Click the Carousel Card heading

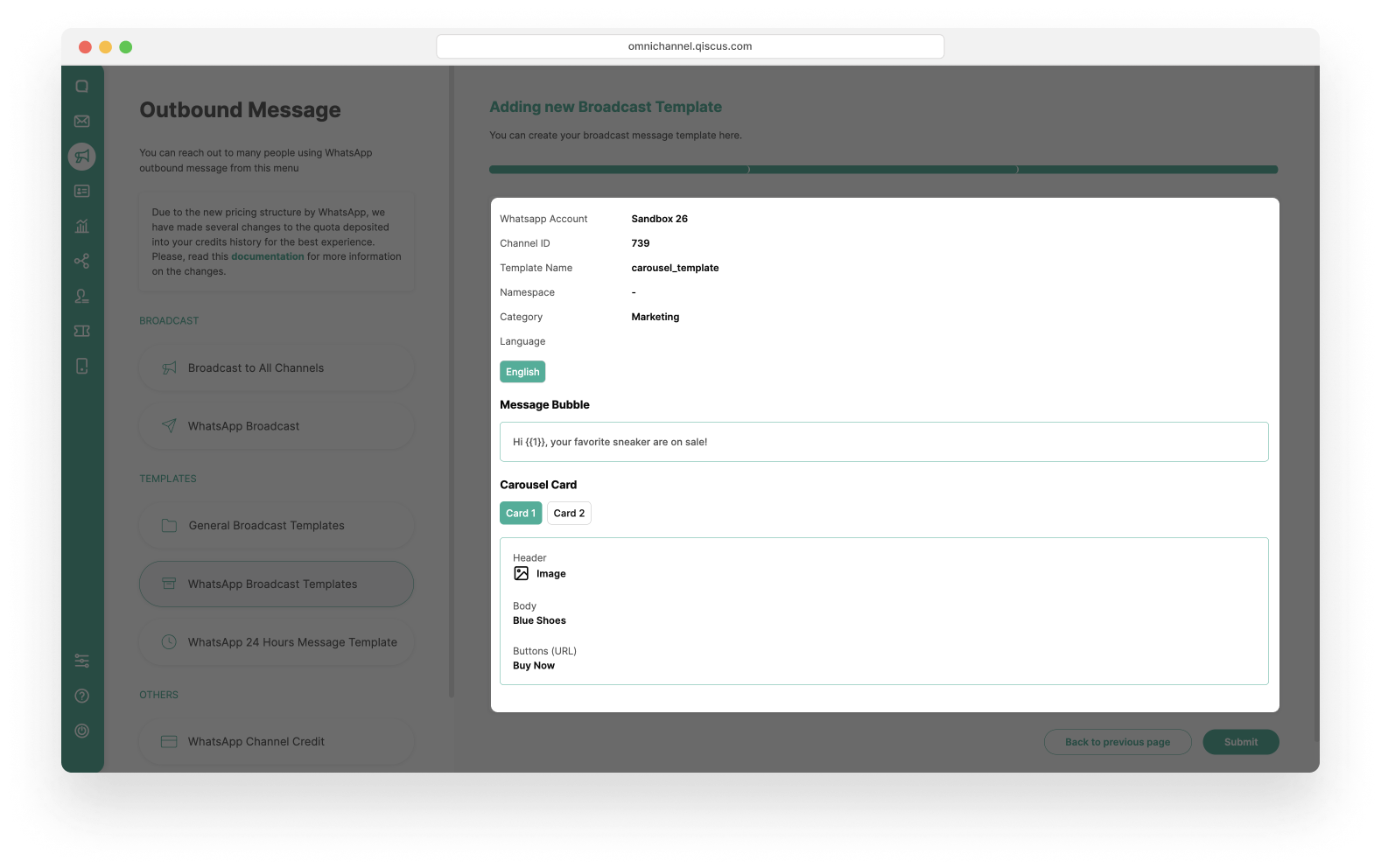[538, 485]
